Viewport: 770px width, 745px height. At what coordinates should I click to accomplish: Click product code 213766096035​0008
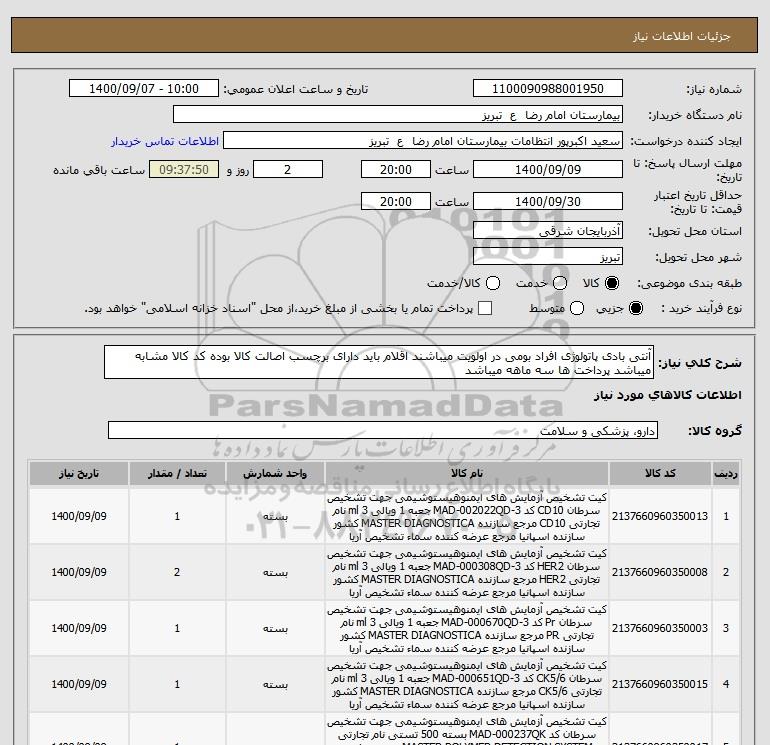[x=660, y=572]
